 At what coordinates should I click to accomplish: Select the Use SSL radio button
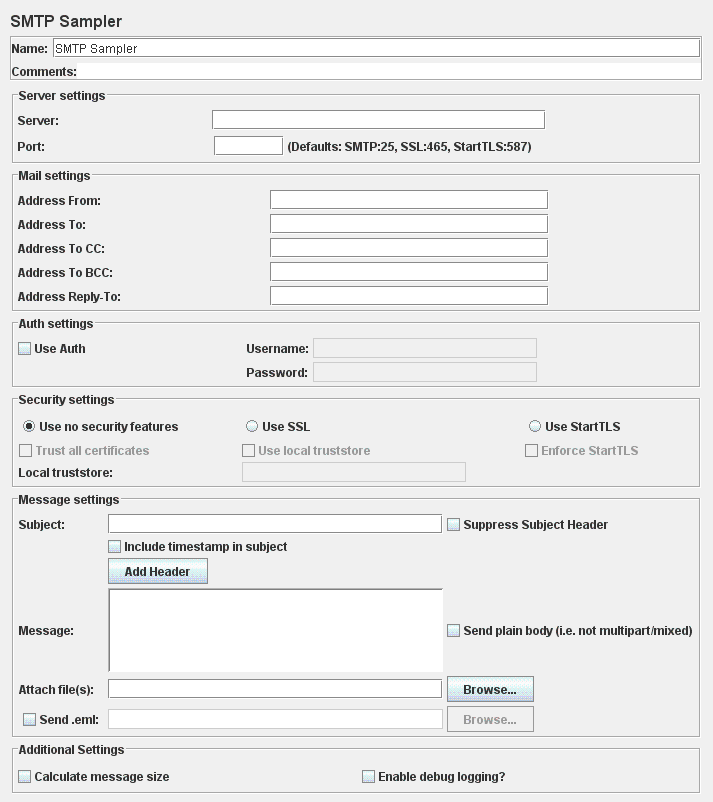click(x=253, y=427)
